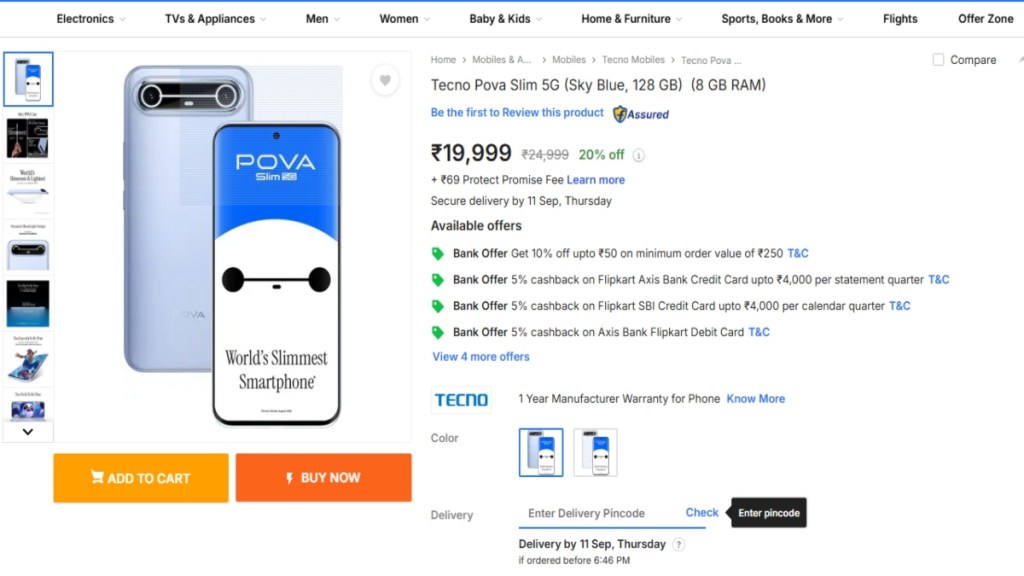Click Check next to delivery pincode
The width and height of the screenshot is (1024, 576).
click(701, 513)
